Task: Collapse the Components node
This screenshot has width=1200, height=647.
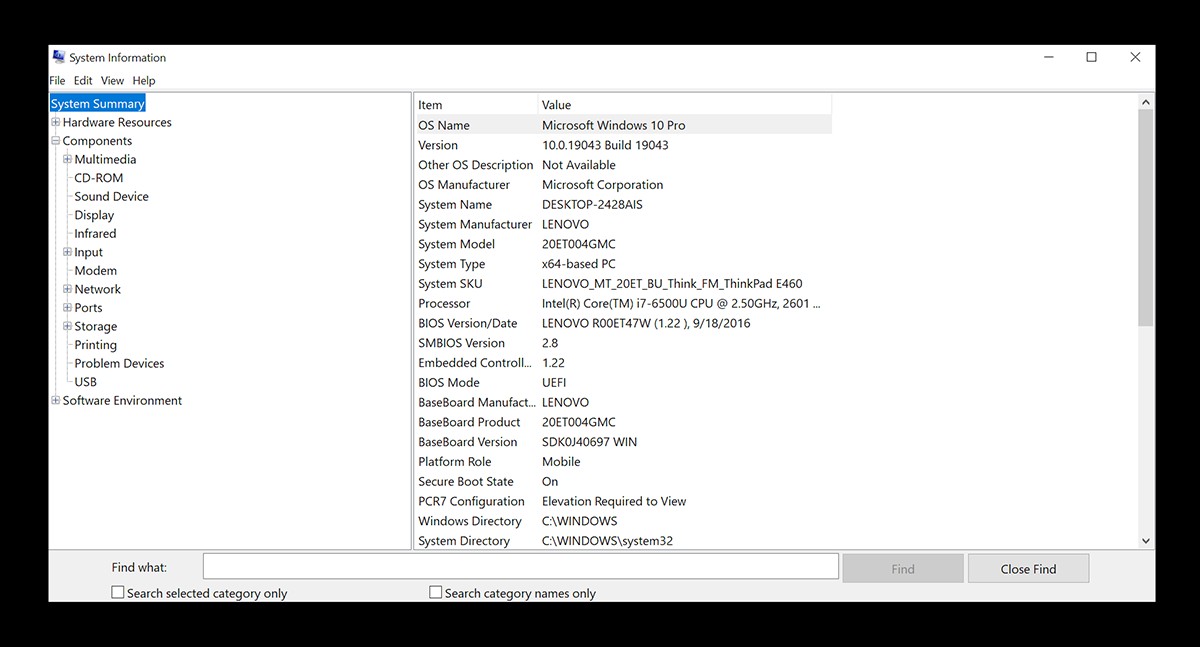Action: pyautogui.click(x=56, y=141)
